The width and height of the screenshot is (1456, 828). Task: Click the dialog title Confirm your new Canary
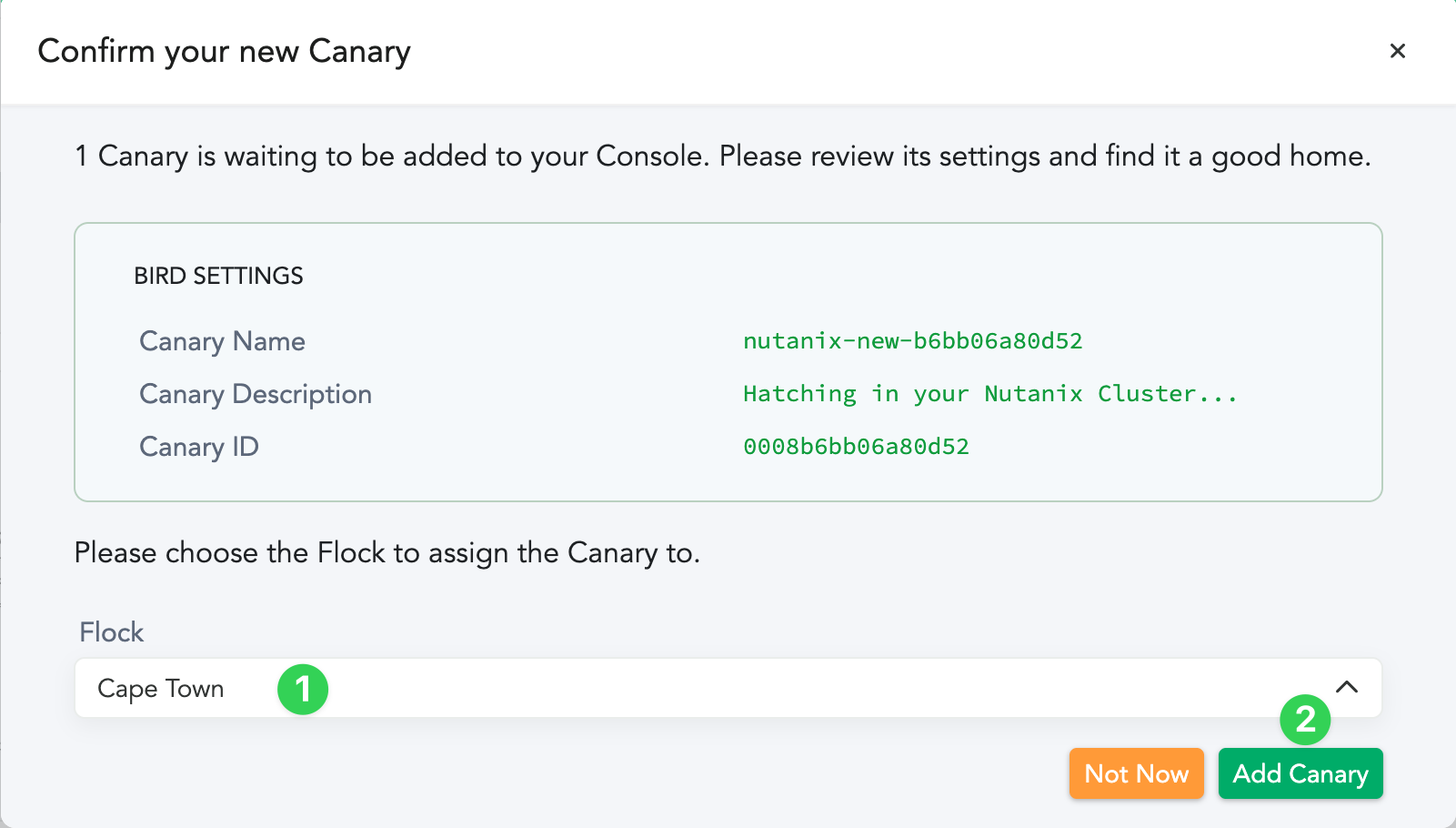tap(224, 52)
